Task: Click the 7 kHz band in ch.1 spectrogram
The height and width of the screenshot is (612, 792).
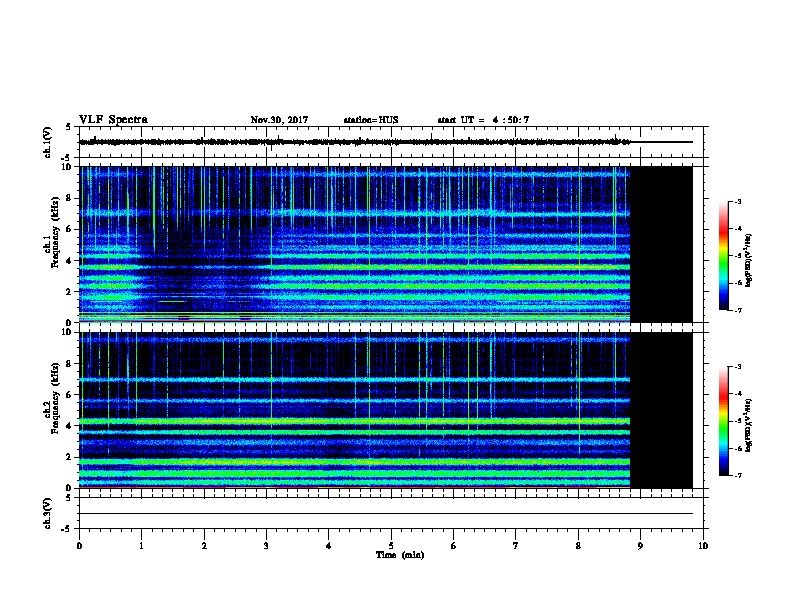Action: 355,213
